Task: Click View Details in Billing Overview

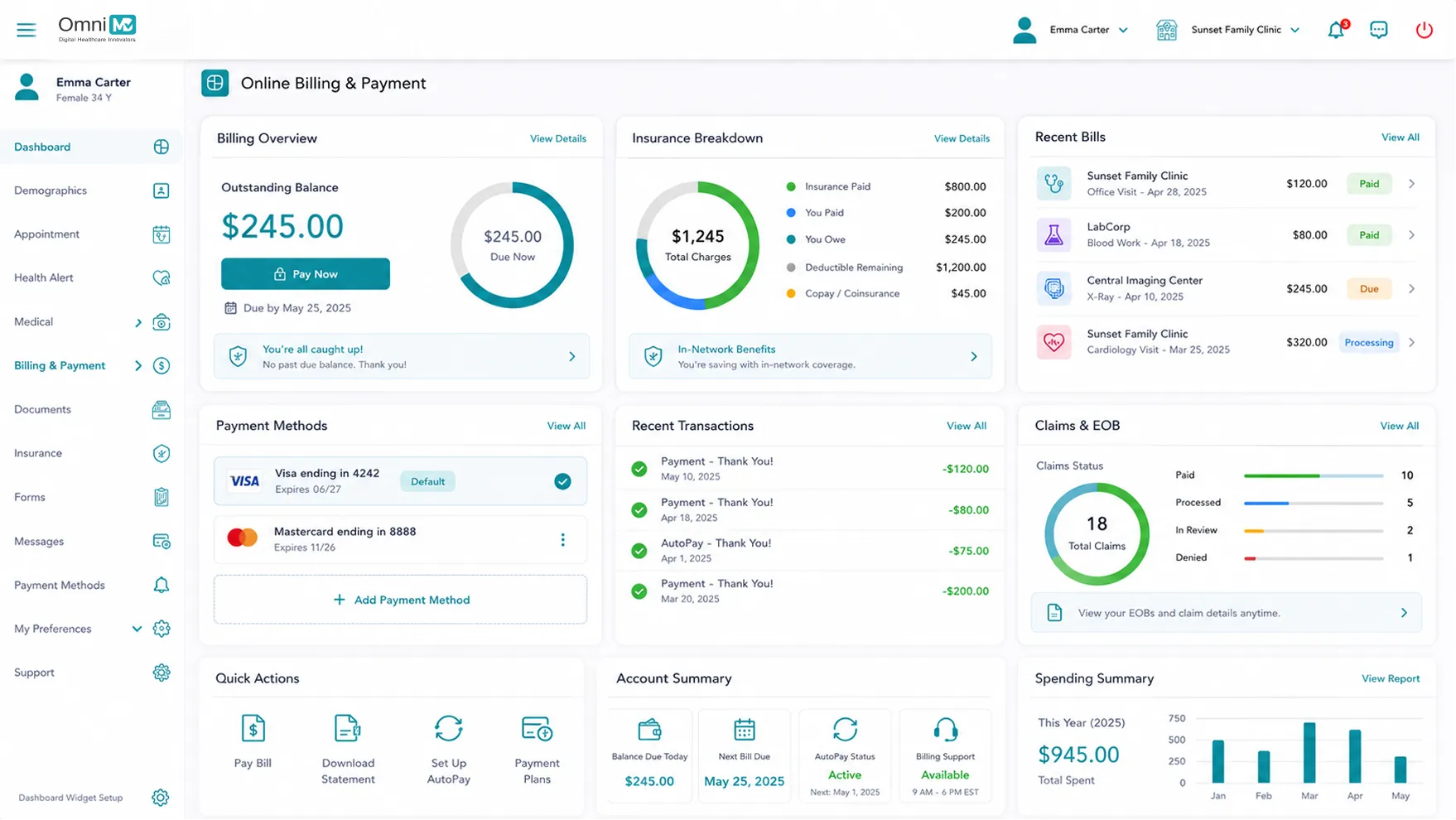Action: pyautogui.click(x=558, y=139)
